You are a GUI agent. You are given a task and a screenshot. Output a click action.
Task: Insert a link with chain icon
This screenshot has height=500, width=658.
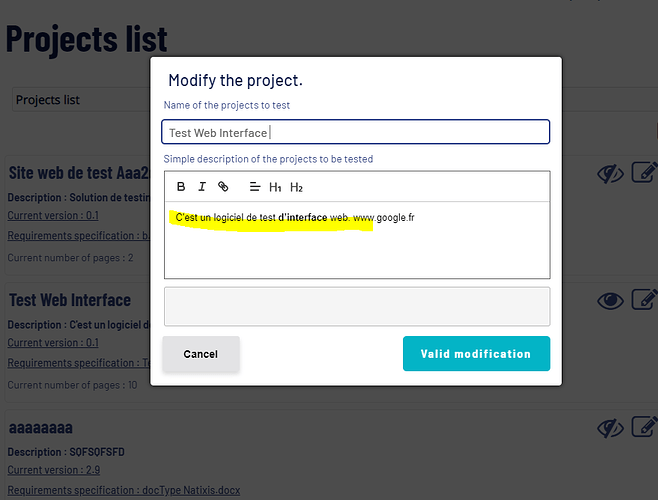click(223, 186)
